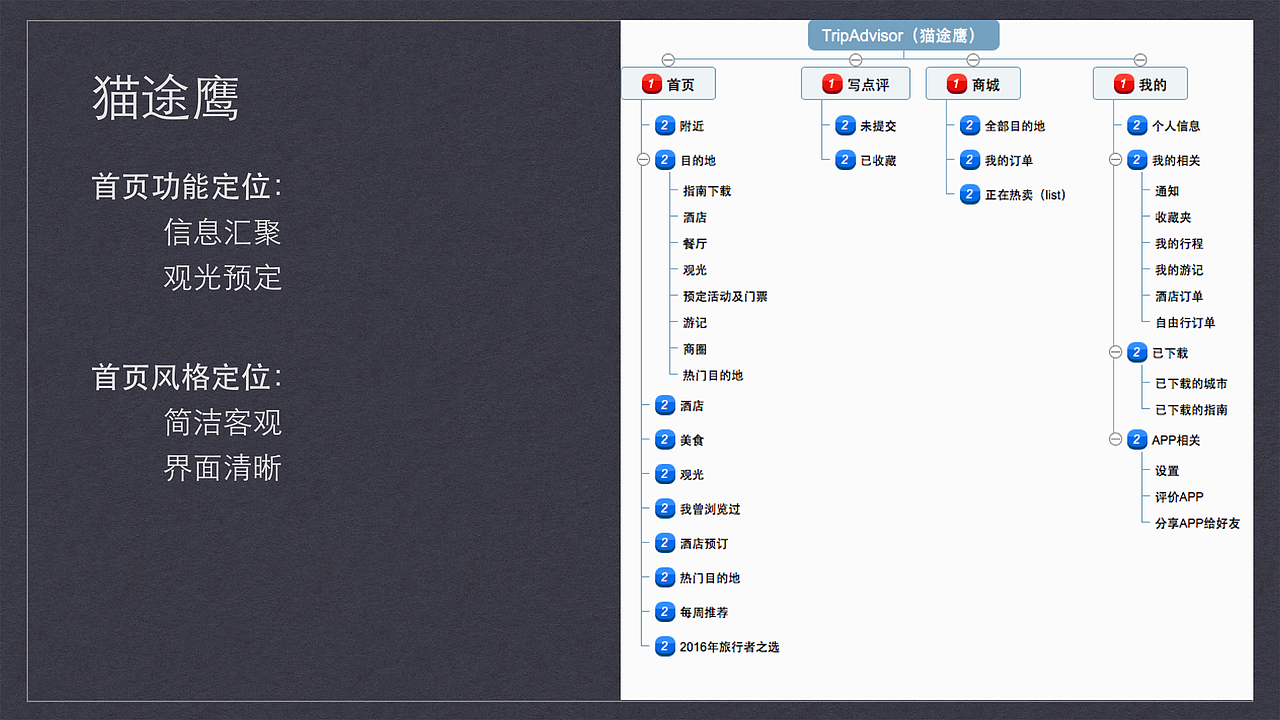Click the priority 2 icon beside 2016年旅行者之选
This screenshot has width=1280, height=720.
665,646
